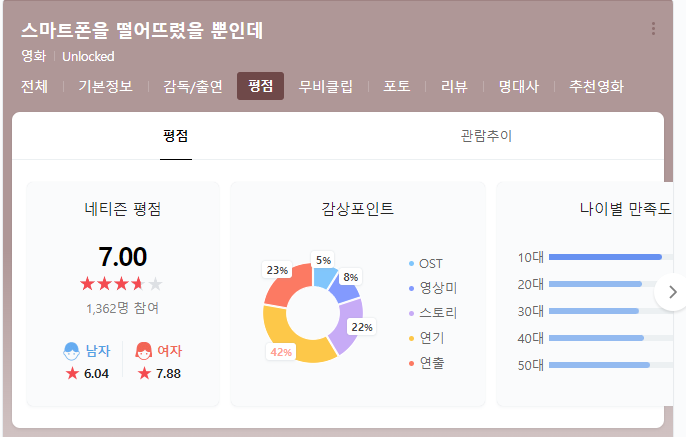Click the 23% orange donut segment

tap(289, 287)
